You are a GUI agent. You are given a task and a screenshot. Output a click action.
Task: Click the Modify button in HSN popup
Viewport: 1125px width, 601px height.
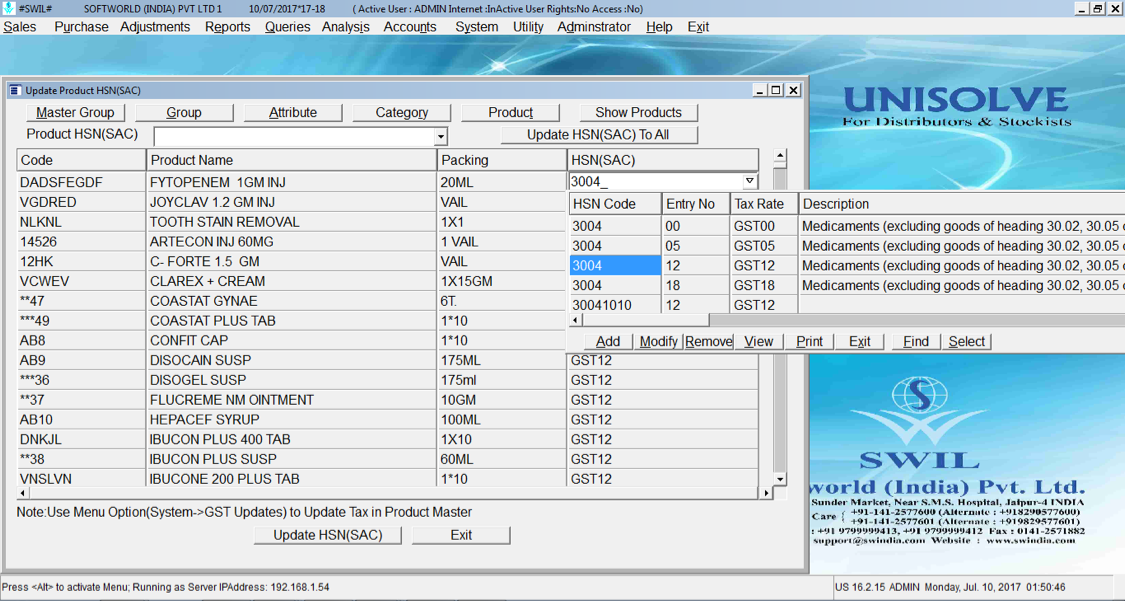(x=658, y=341)
